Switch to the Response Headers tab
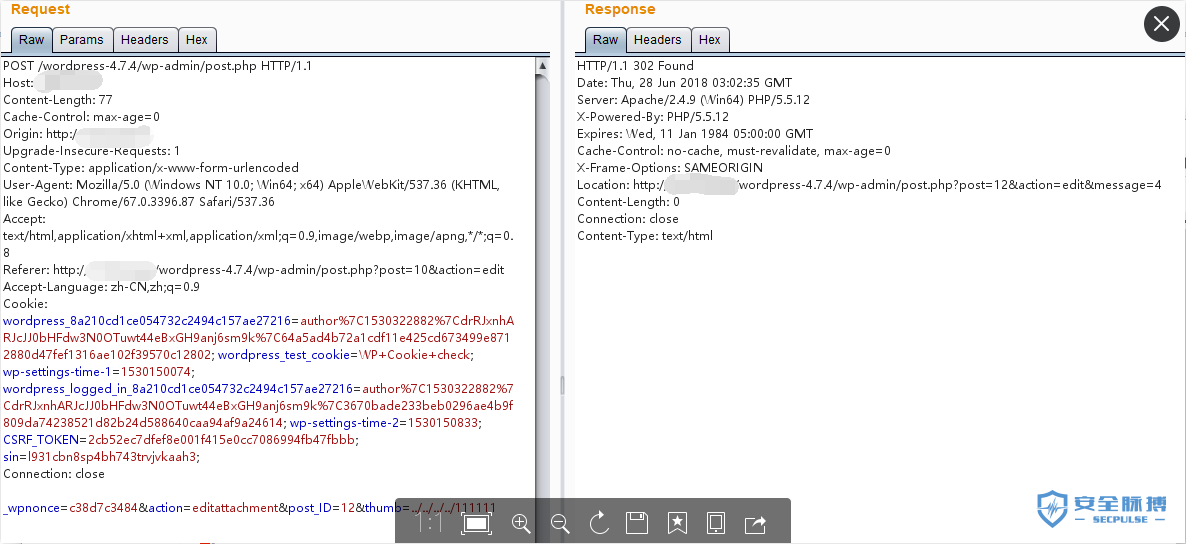The width and height of the screenshot is (1186, 544). tap(657, 40)
